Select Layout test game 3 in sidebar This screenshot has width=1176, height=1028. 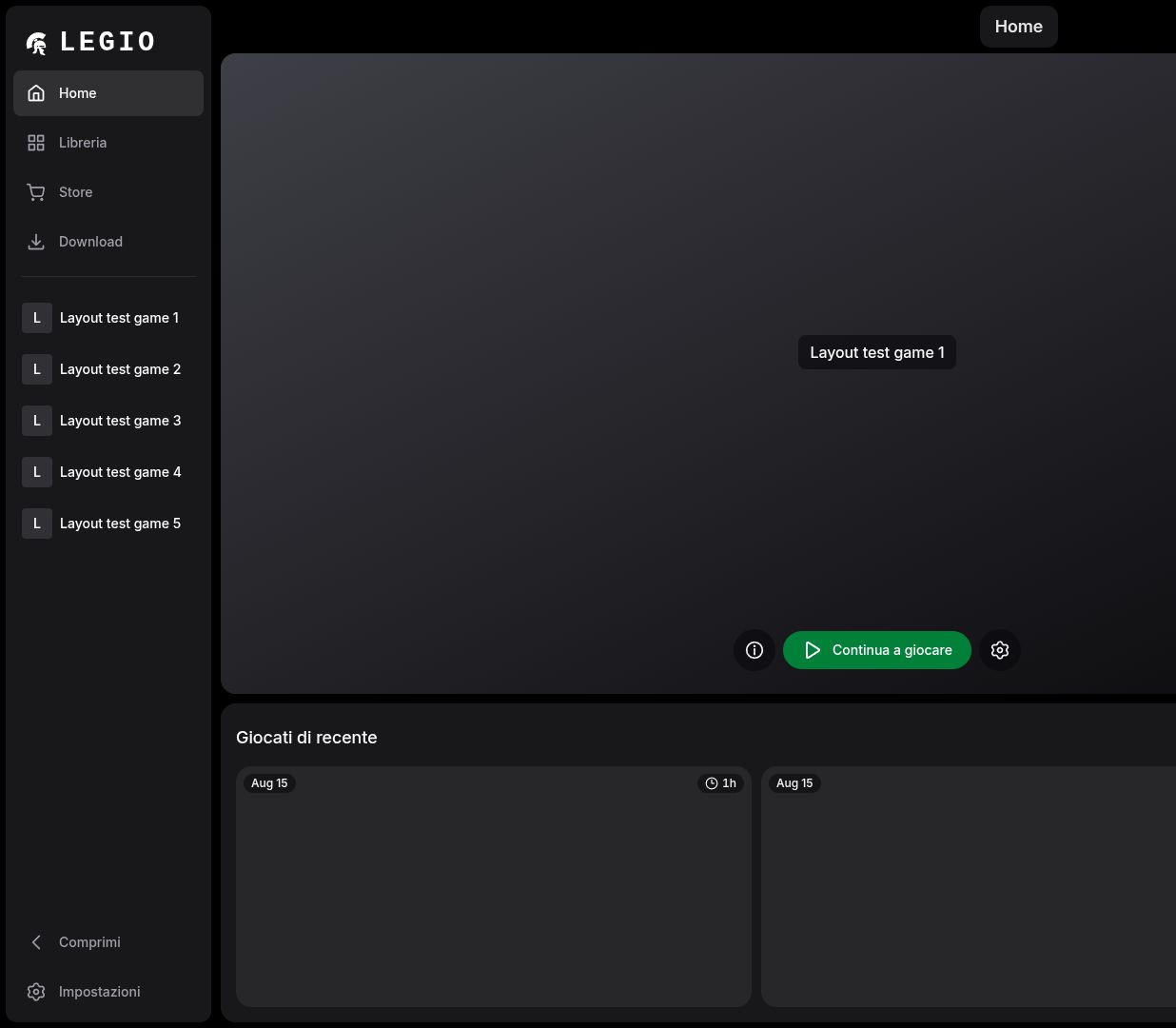pyautogui.click(x=108, y=421)
